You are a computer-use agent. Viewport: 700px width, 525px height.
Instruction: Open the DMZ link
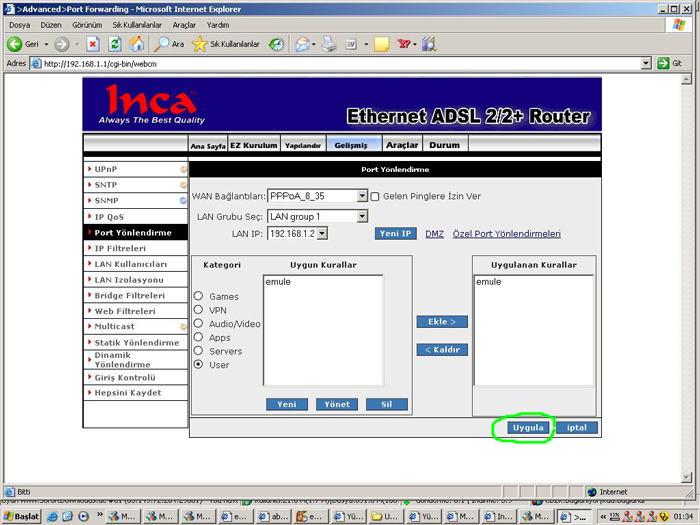[434, 234]
